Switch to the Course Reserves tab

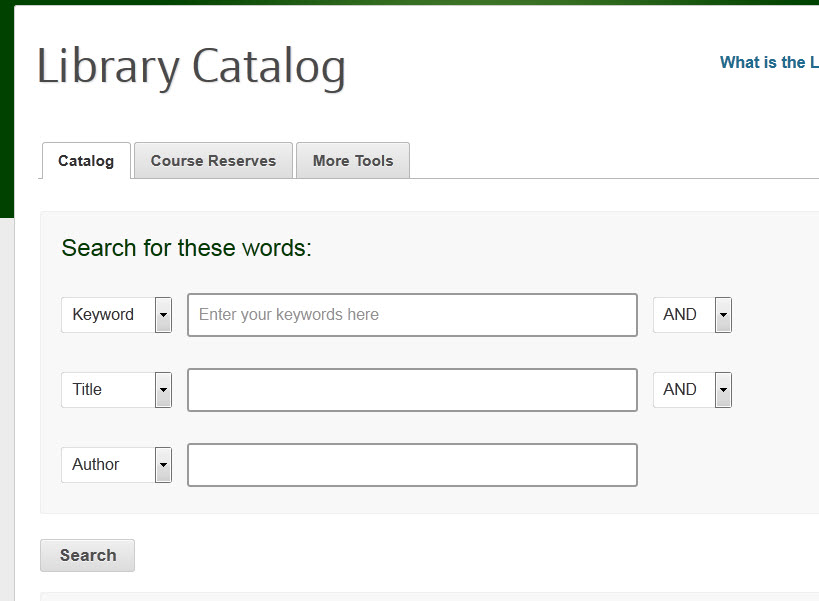213,160
